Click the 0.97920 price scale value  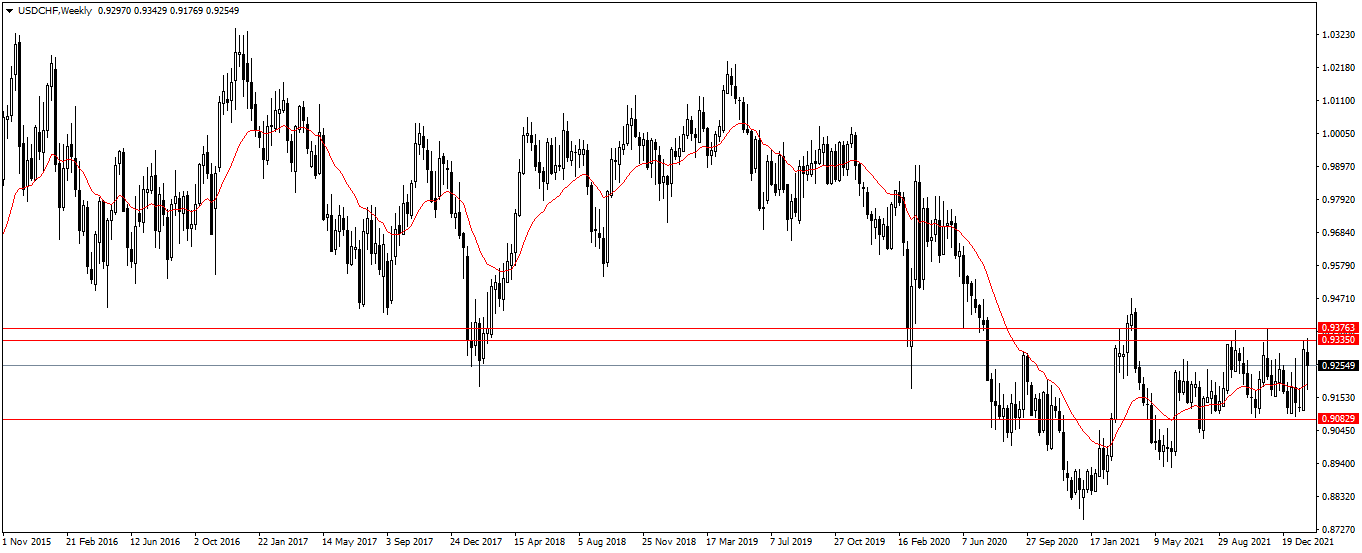[x=1338, y=200]
